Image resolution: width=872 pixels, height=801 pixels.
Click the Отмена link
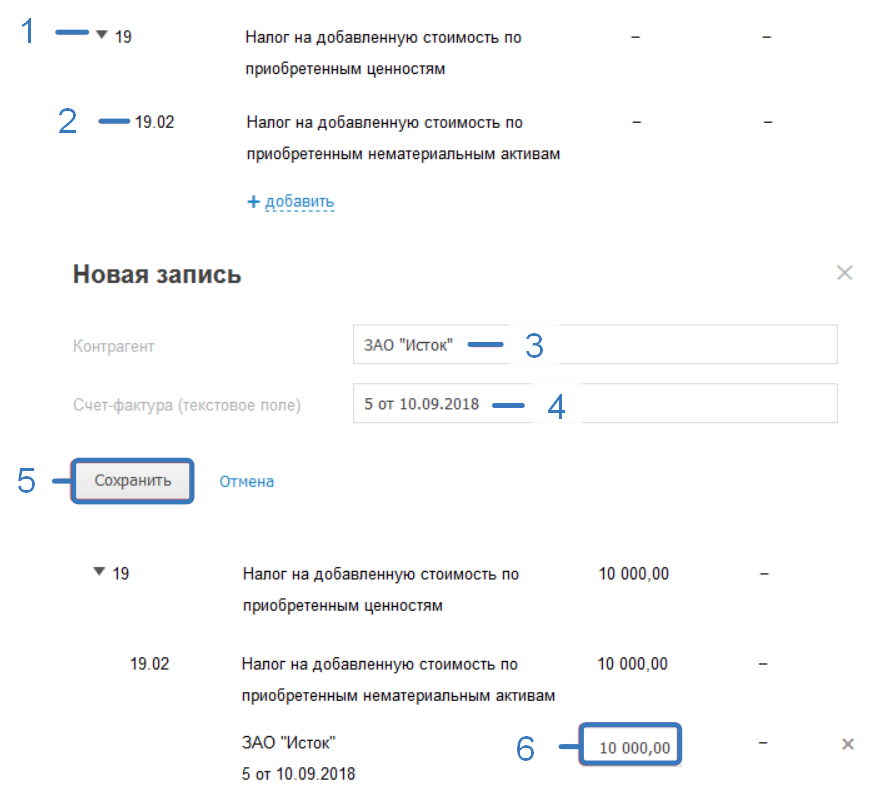click(x=246, y=481)
